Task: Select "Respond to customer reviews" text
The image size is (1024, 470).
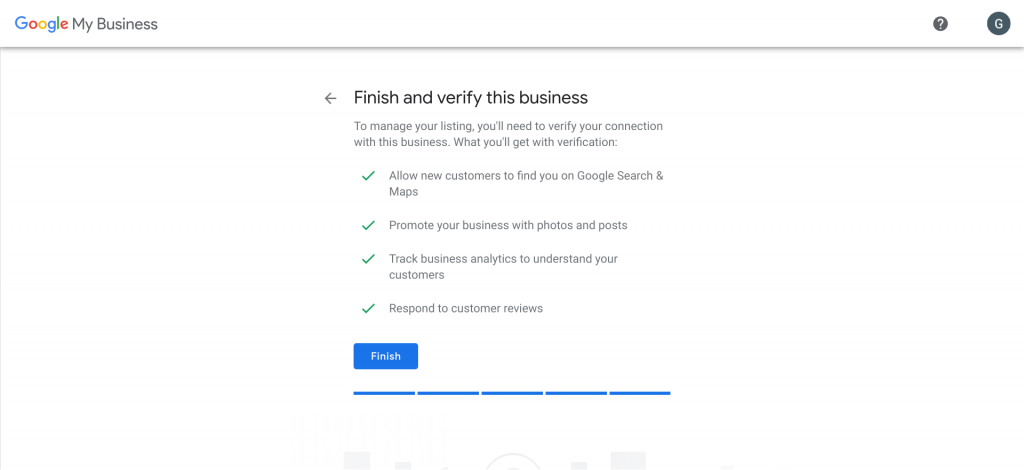Action: pos(466,308)
